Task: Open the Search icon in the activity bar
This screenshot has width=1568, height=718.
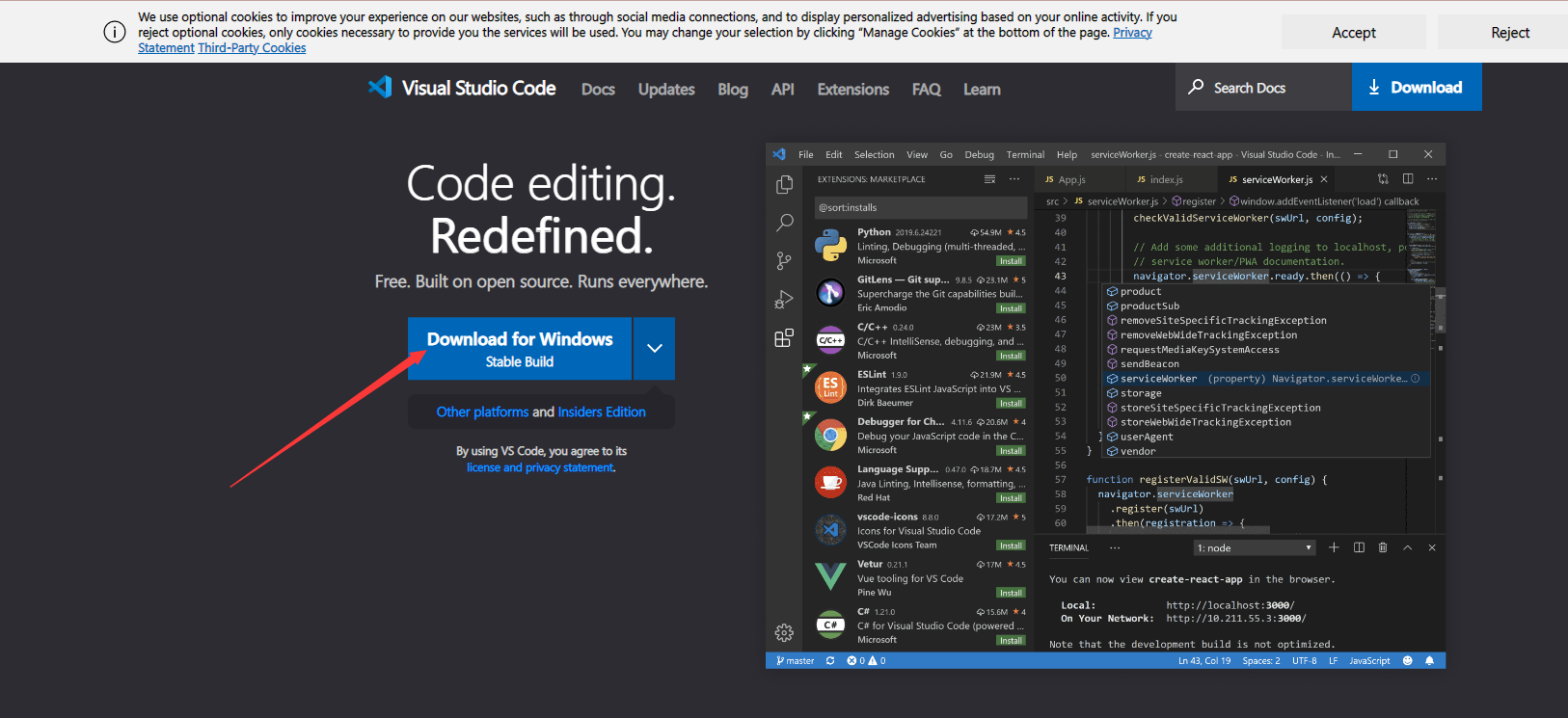Action: click(x=784, y=223)
